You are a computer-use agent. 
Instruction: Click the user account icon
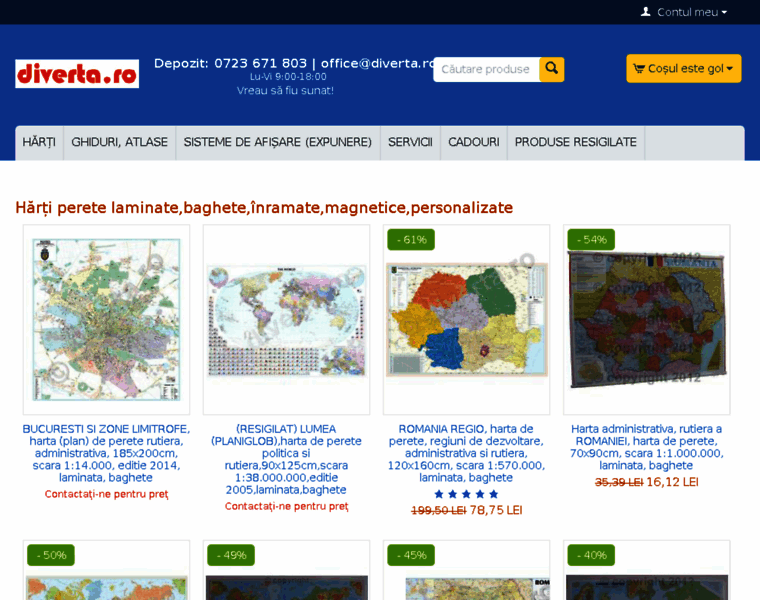click(646, 12)
